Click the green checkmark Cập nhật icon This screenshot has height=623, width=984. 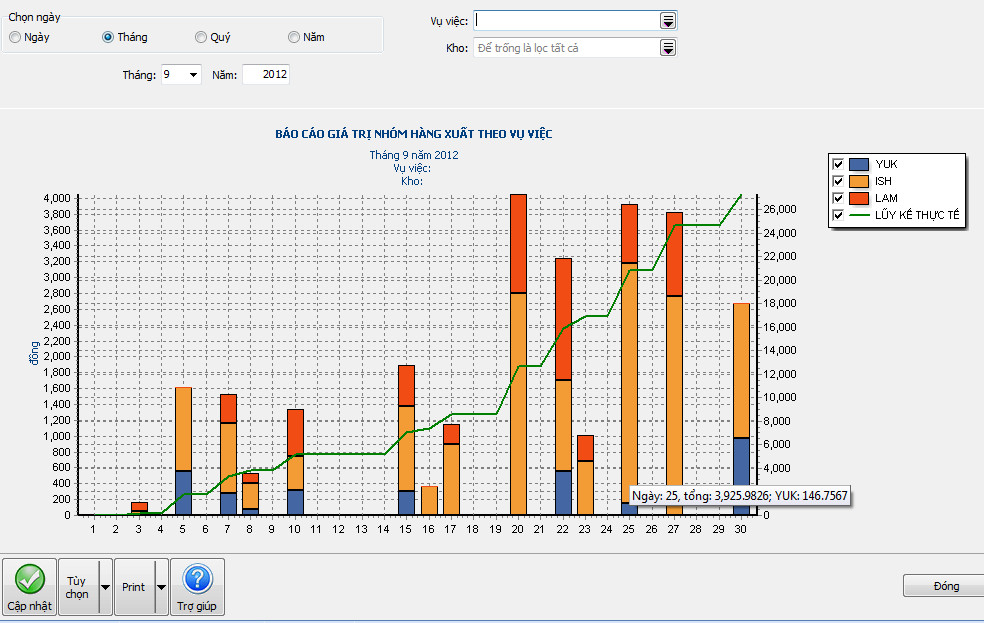click(x=29, y=578)
